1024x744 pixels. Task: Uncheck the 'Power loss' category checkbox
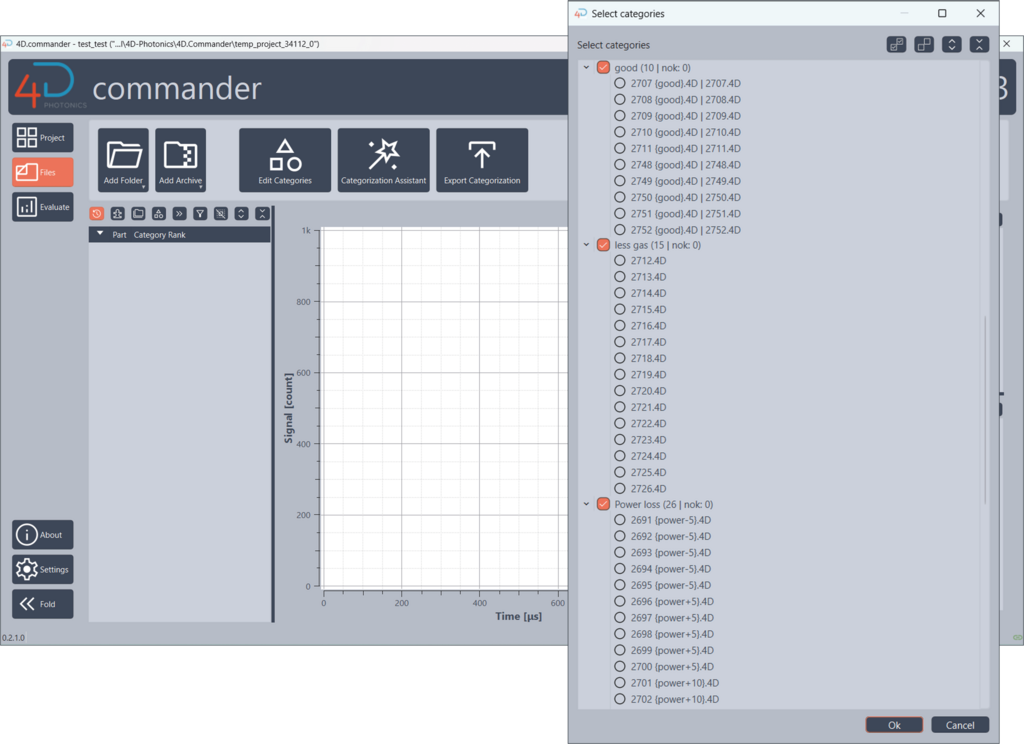point(603,504)
